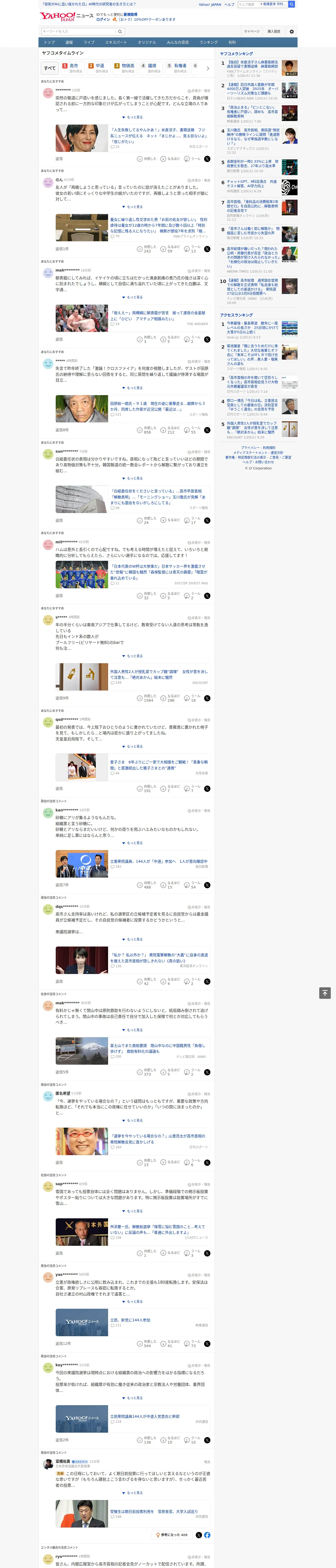Image resolution: width=336 pixels, height=1568 pixels.
Task: Play the 1:27 video thumbnail in ranking
Action: tap(290, 68)
